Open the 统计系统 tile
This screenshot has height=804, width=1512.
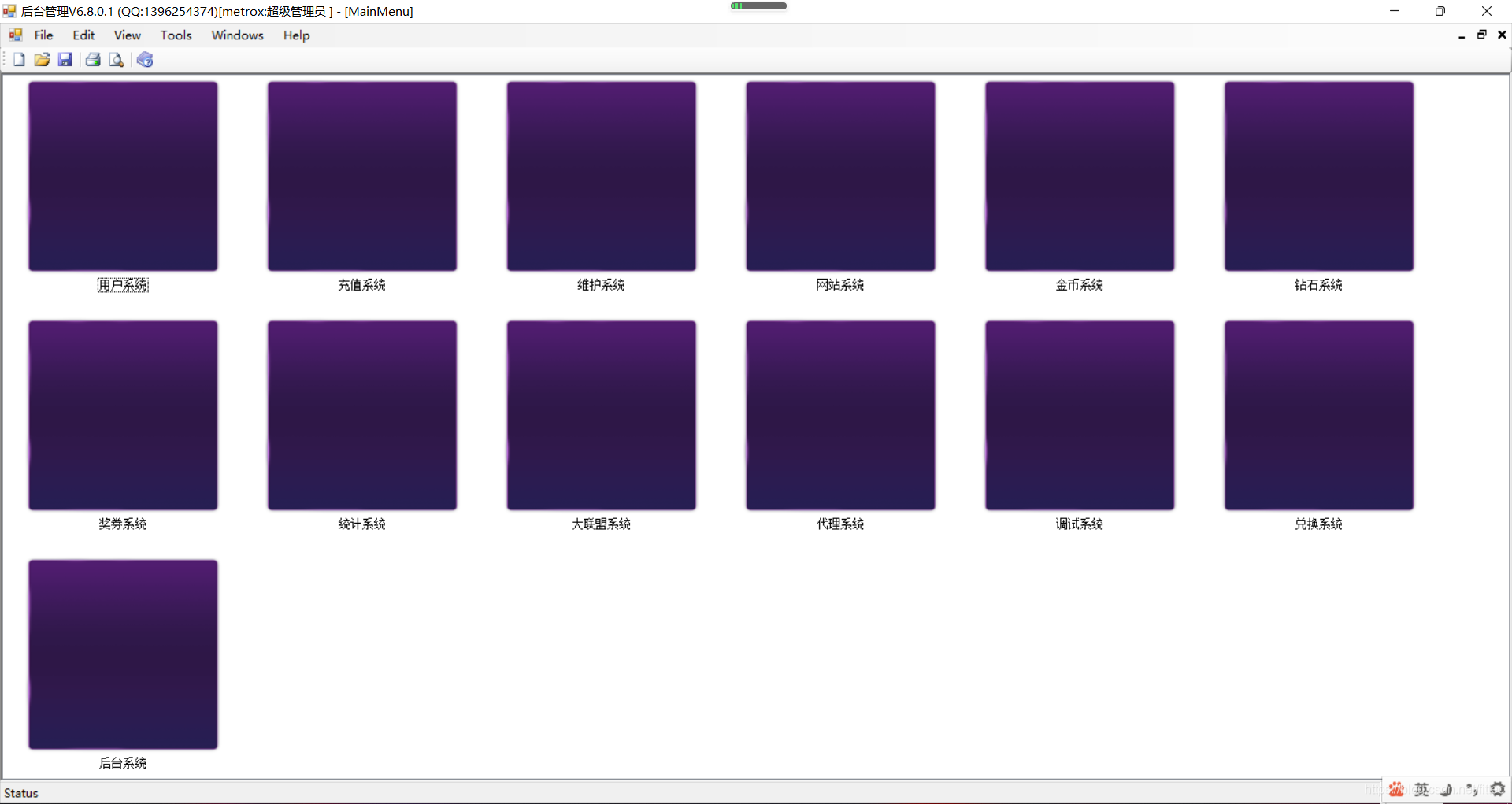362,416
